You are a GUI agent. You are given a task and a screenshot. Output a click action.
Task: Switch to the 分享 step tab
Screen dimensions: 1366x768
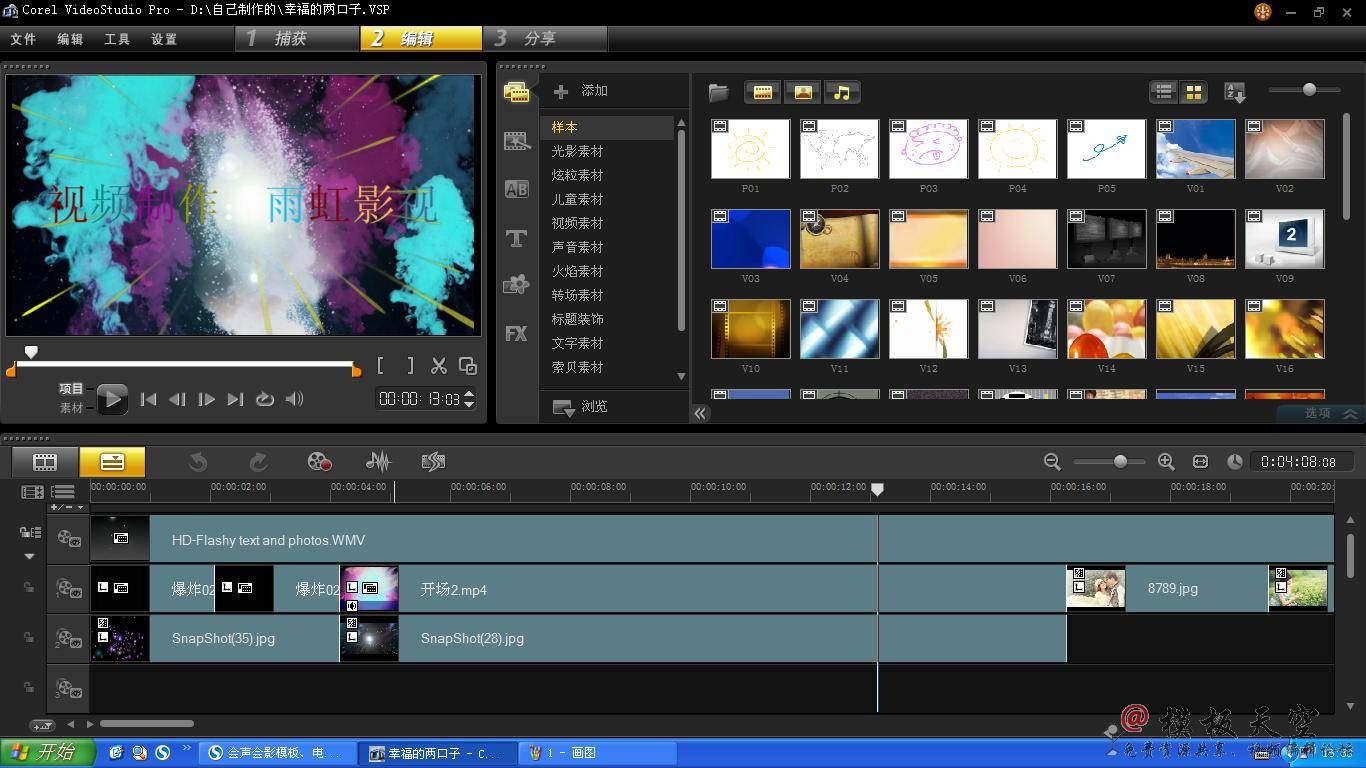(545, 38)
